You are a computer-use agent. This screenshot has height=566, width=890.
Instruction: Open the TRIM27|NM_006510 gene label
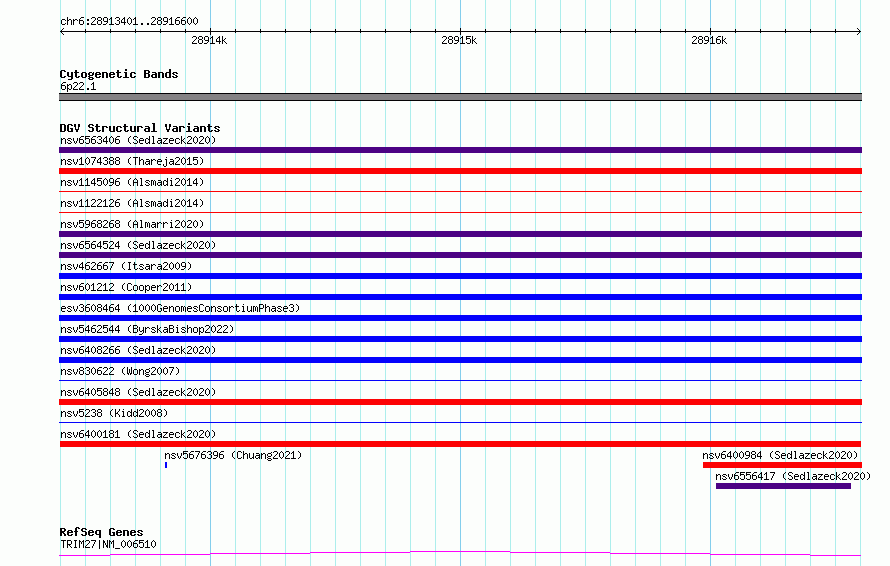(108, 544)
